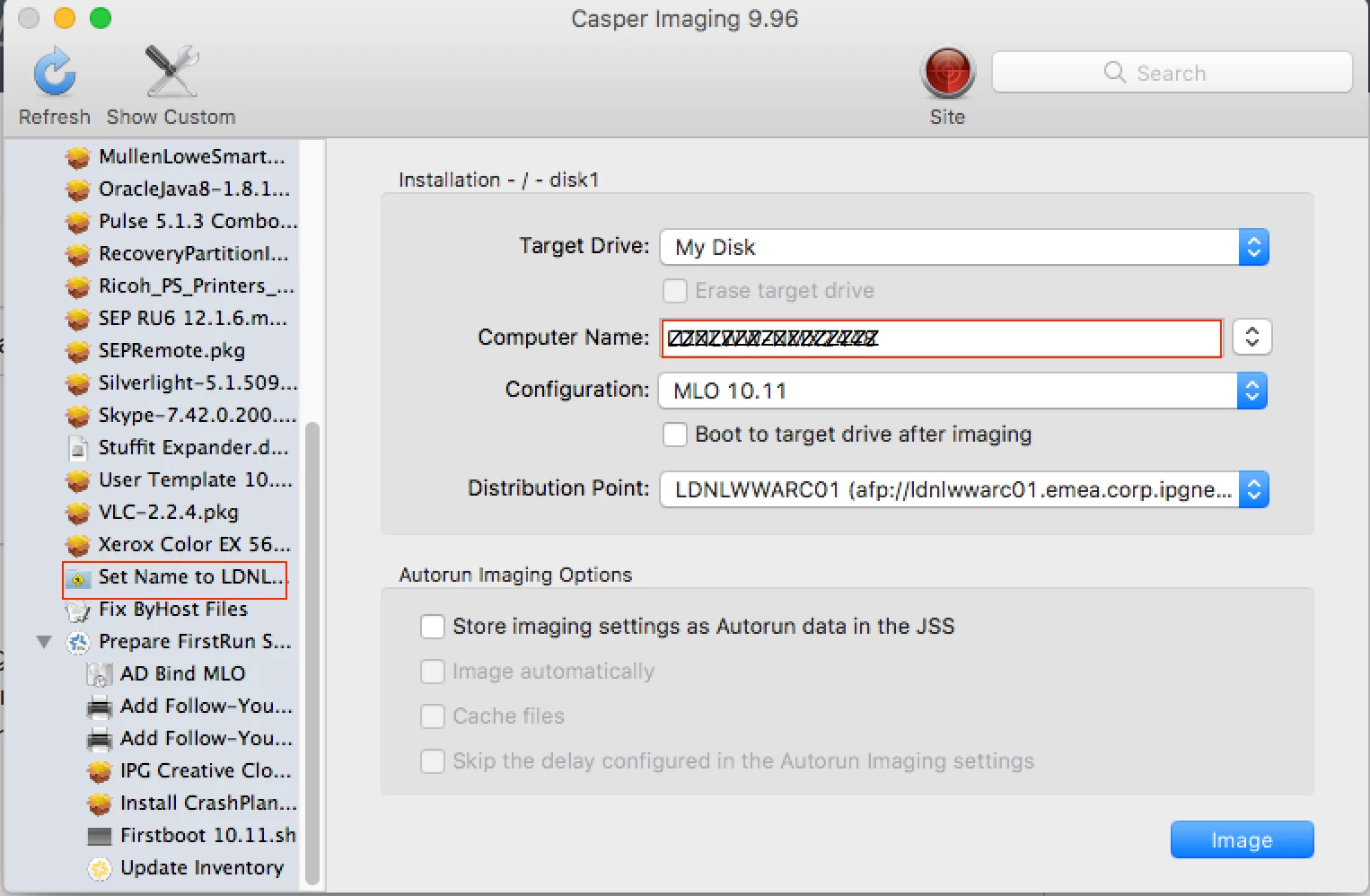Click the Computer Name text field
Viewport: 1370px width, 896px height.
click(942, 338)
